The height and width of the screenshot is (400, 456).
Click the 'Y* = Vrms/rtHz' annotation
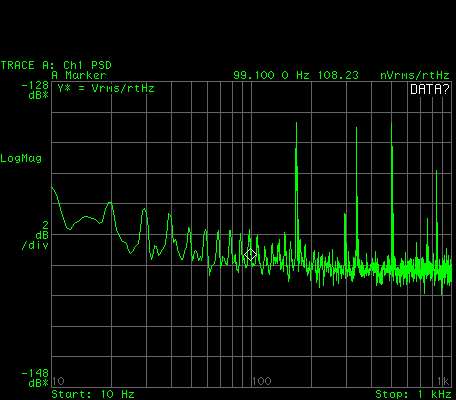106,89
